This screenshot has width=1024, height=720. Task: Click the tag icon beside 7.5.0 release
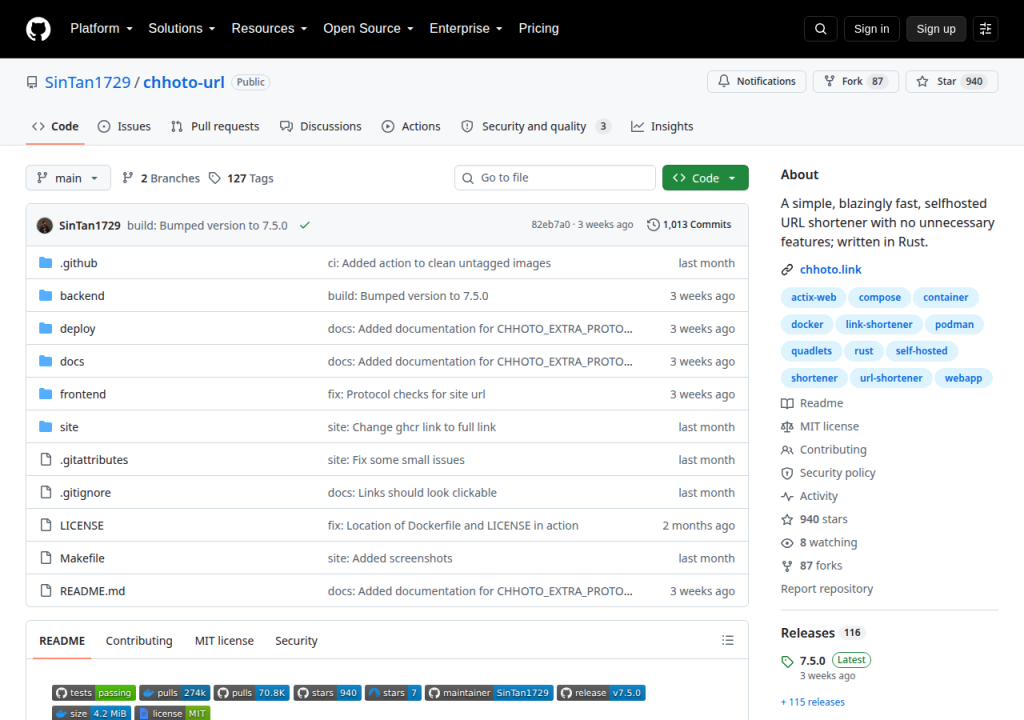click(787, 661)
